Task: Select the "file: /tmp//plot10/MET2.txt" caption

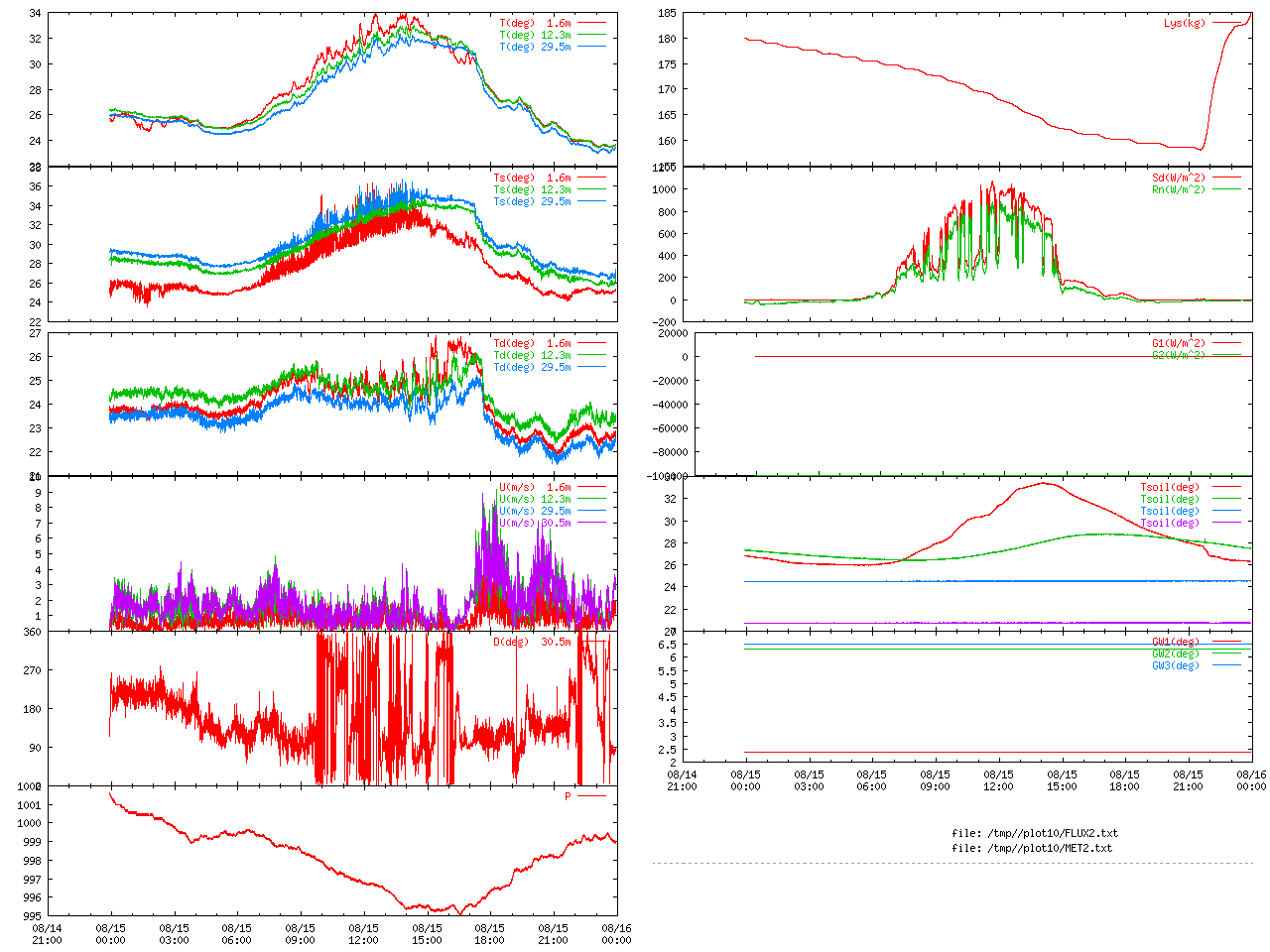Action: tap(1032, 848)
